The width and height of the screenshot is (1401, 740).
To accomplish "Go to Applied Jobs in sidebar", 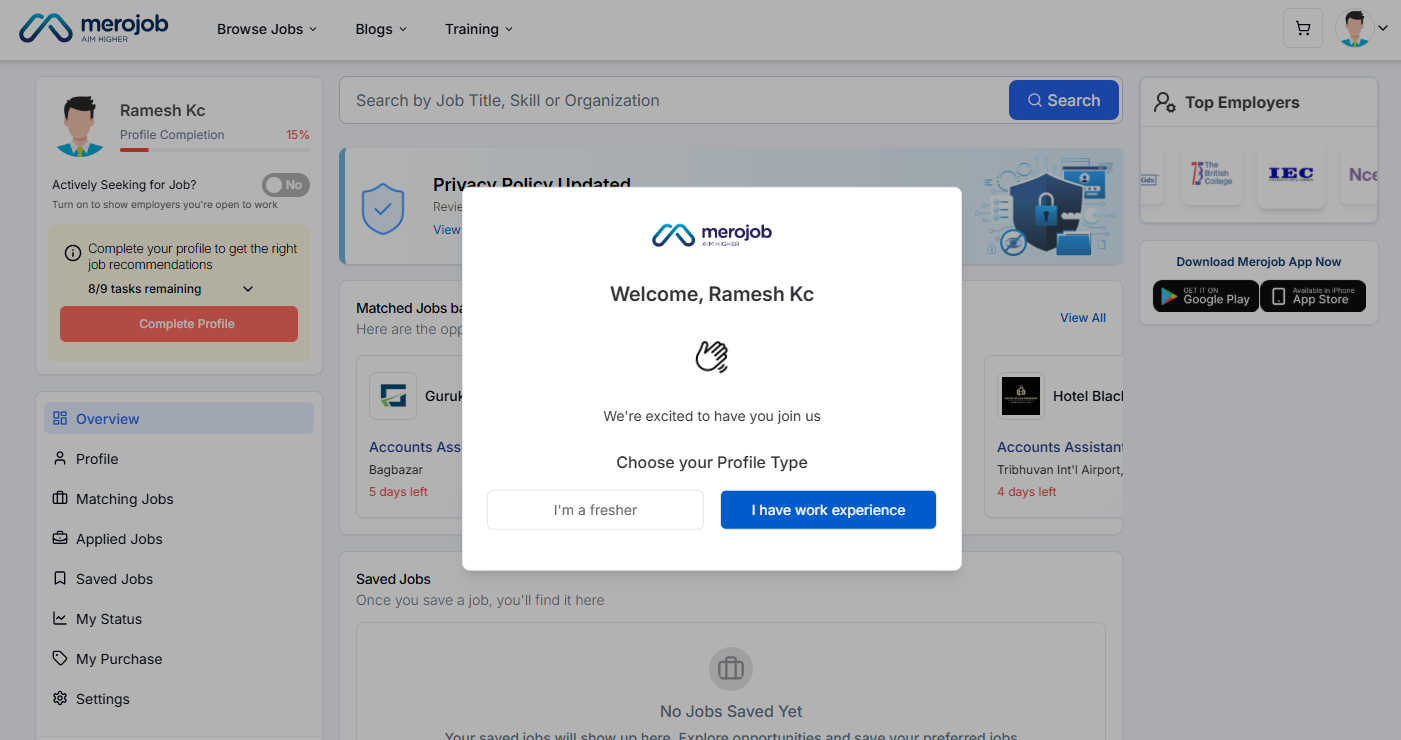I will [x=119, y=539].
